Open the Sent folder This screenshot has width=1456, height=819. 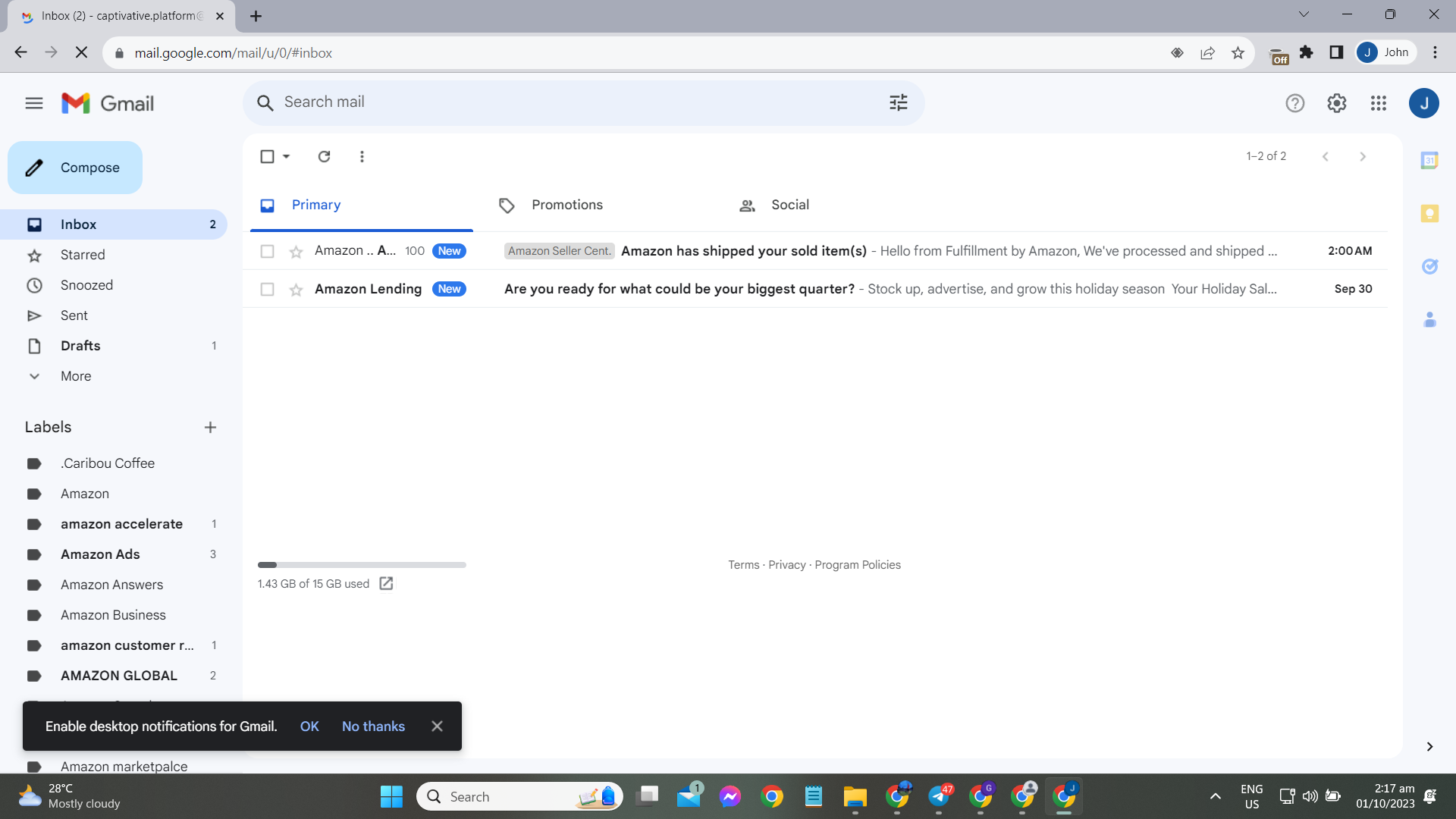tap(114, 315)
